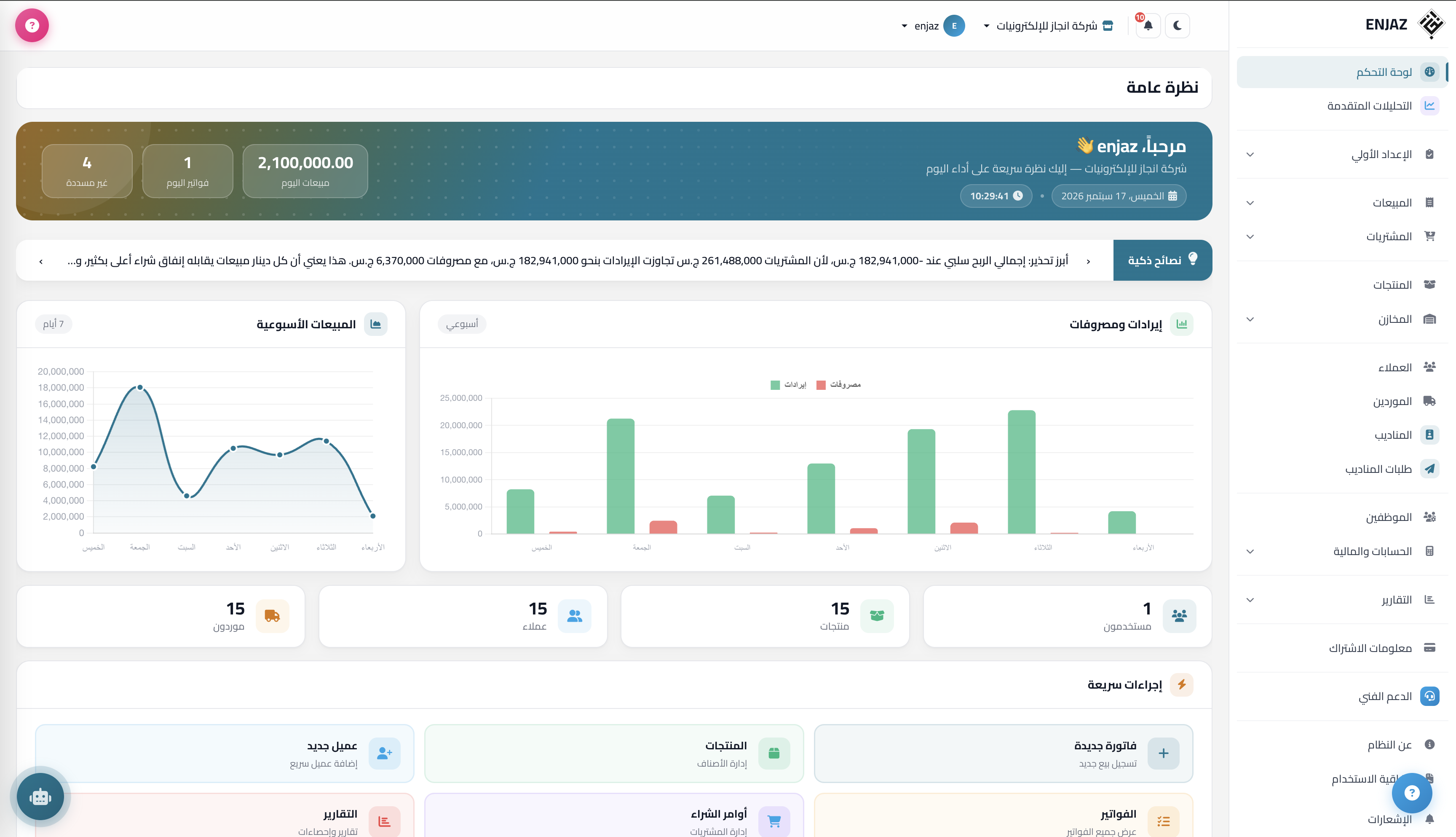Expand the المبيعات sidebar menu
Viewport: 1456px width, 837px height.
[x=1342, y=202]
